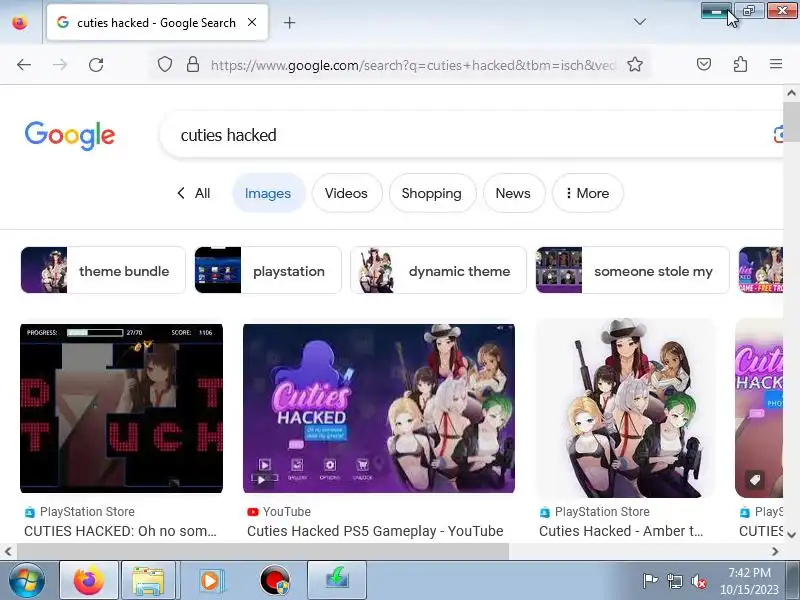
Task: Click the vertical scrollbar up arrow
Action: pos(791,93)
